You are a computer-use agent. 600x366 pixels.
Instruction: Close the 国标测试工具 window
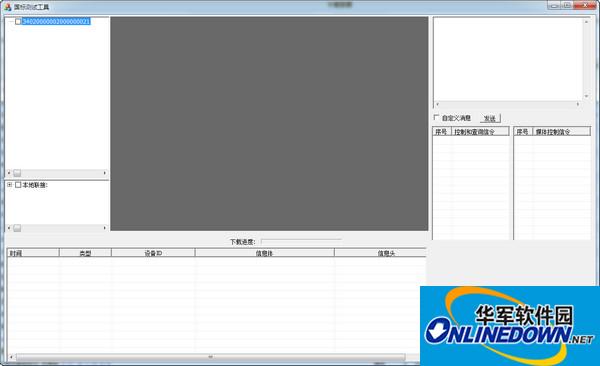[x=585, y=5]
